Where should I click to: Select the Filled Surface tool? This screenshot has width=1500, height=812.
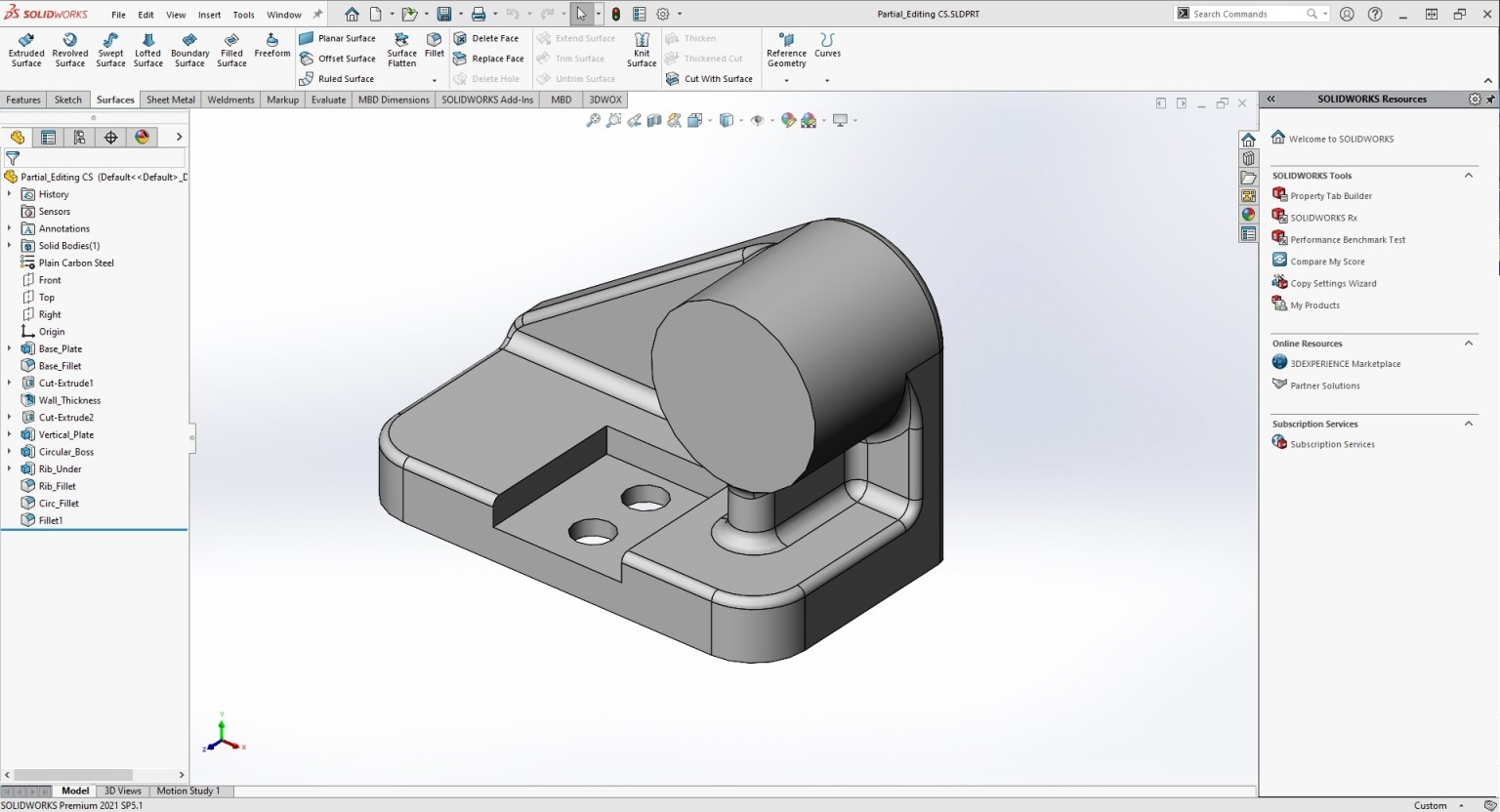coord(231,51)
